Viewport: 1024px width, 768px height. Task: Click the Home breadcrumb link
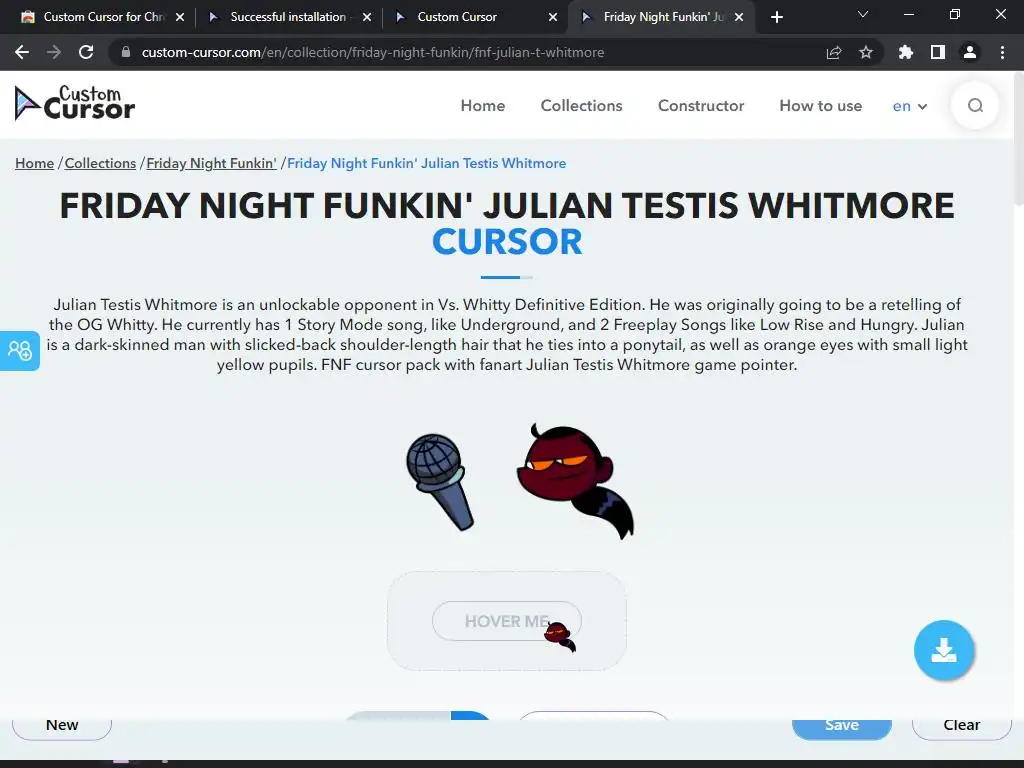(35, 163)
